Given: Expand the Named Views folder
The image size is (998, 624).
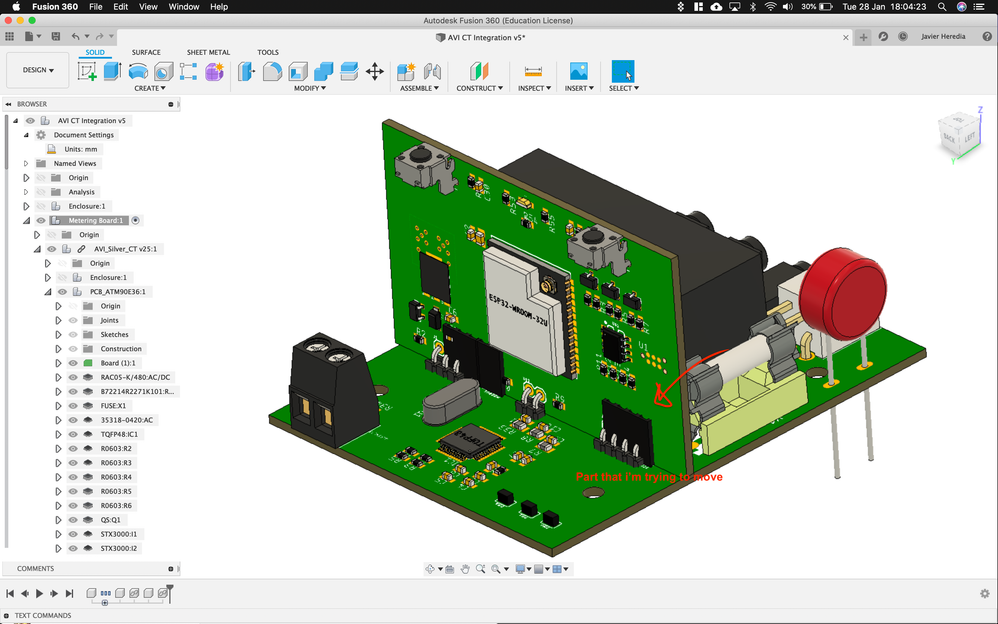Looking at the screenshot, I should pos(26,164).
